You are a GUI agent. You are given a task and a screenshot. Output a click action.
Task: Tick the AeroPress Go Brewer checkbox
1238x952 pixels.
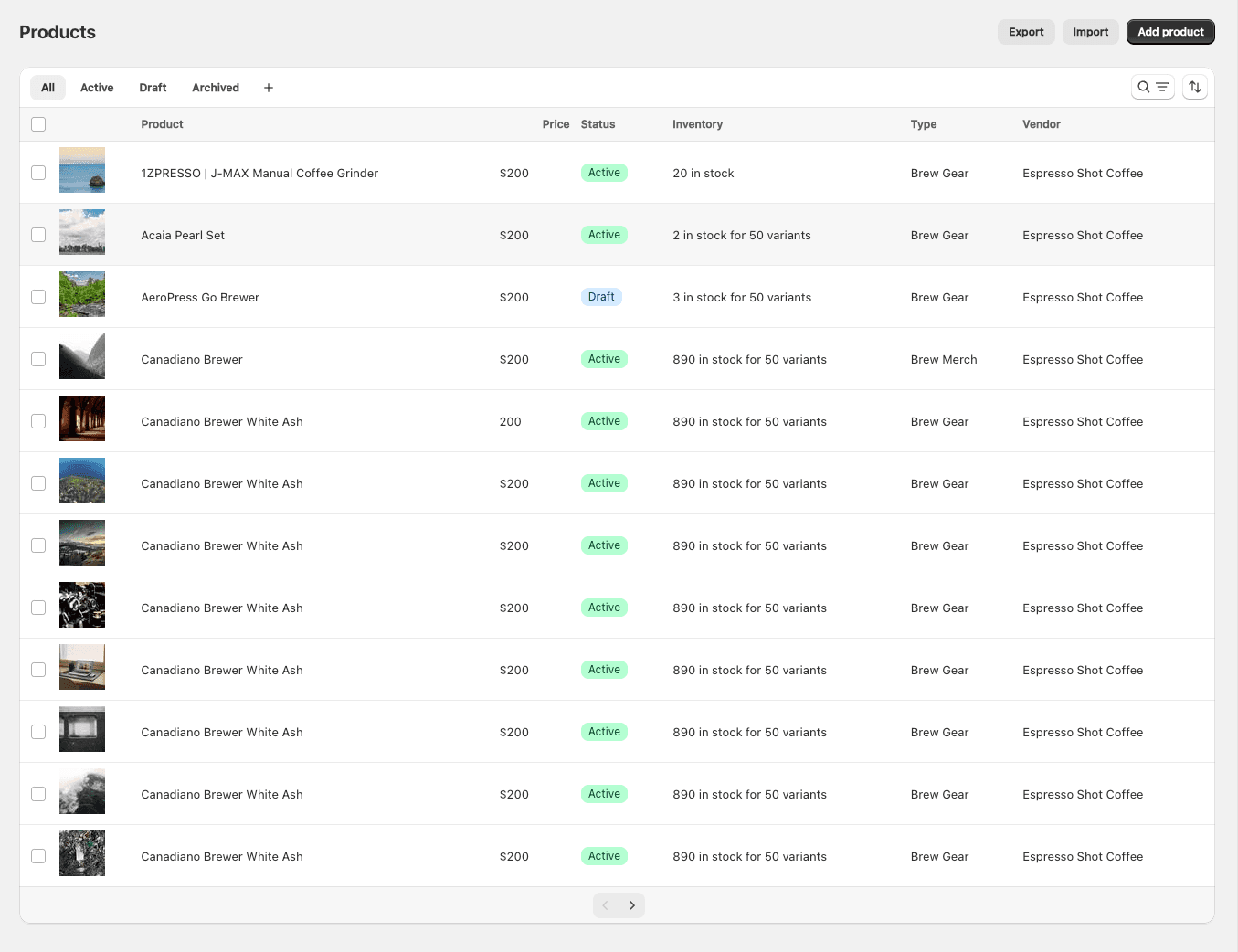tap(38, 297)
